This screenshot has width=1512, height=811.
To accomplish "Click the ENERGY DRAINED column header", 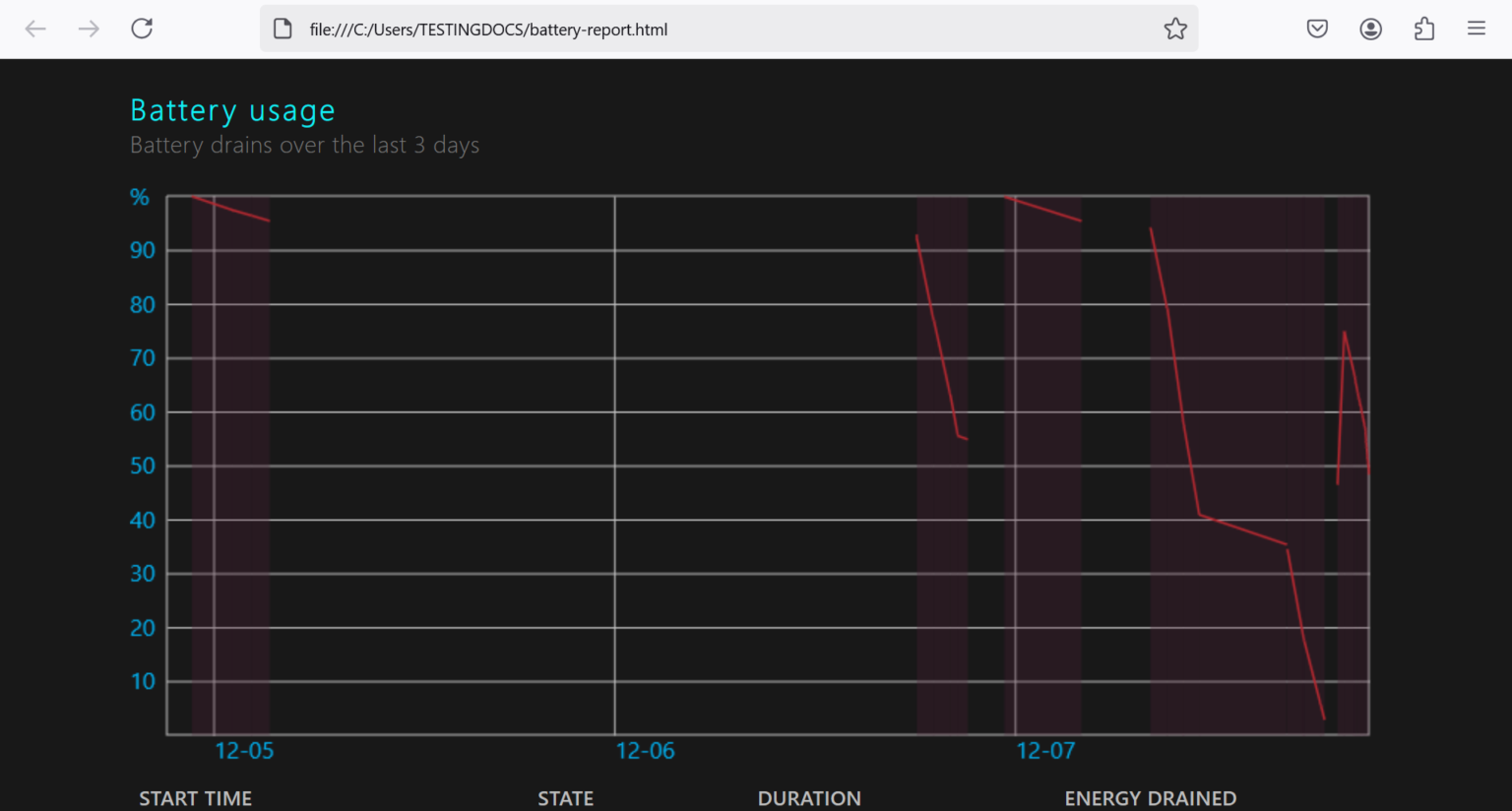I will tap(1150, 798).
